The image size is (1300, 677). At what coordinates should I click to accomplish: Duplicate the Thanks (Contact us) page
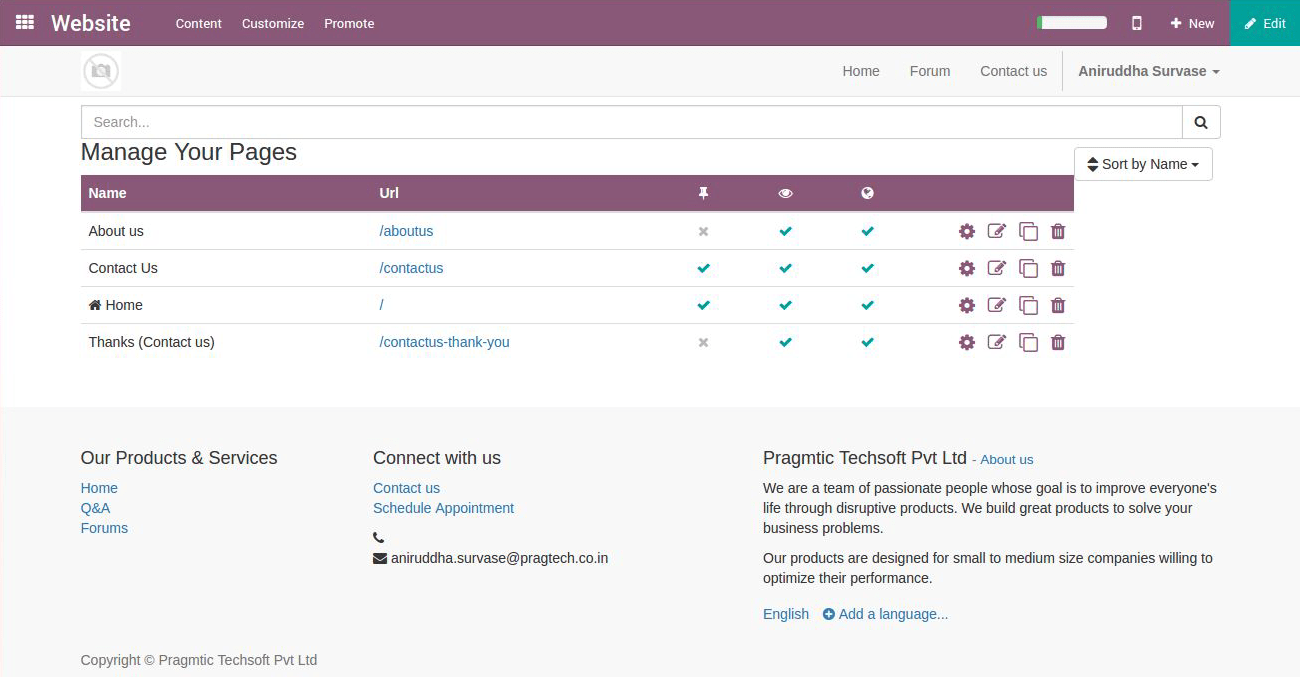pyautogui.click(x=1028, y=342)
